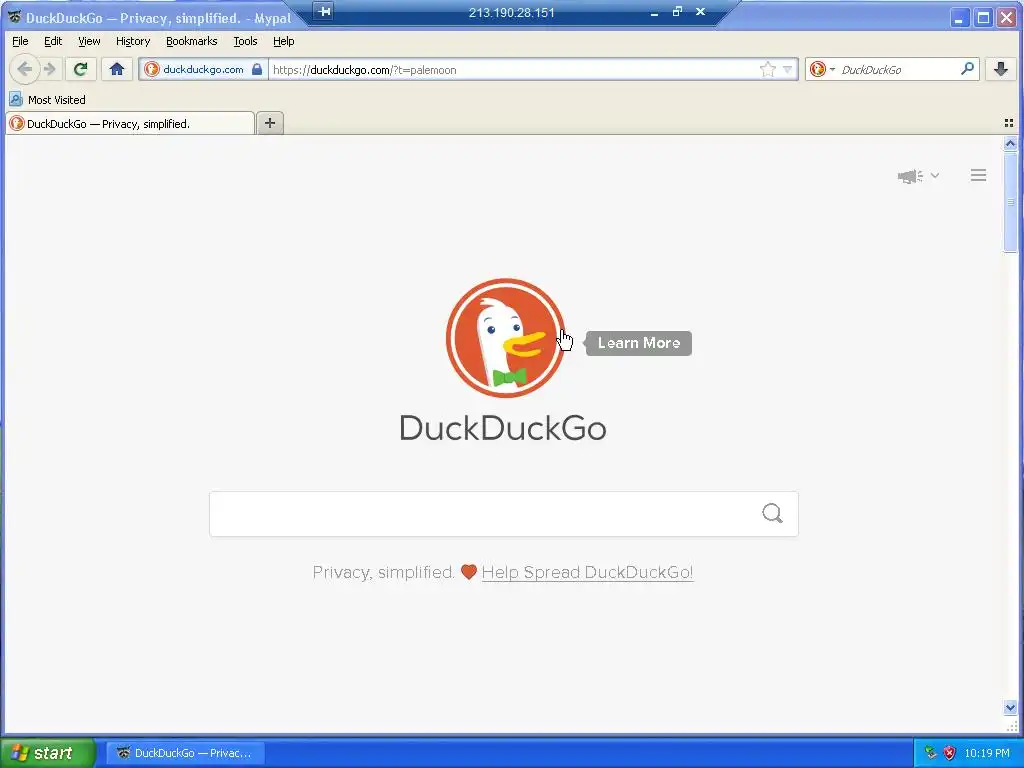This screenshot has height=768, width=1024.
Task: Open the View menu
Action: coord(89,41)
